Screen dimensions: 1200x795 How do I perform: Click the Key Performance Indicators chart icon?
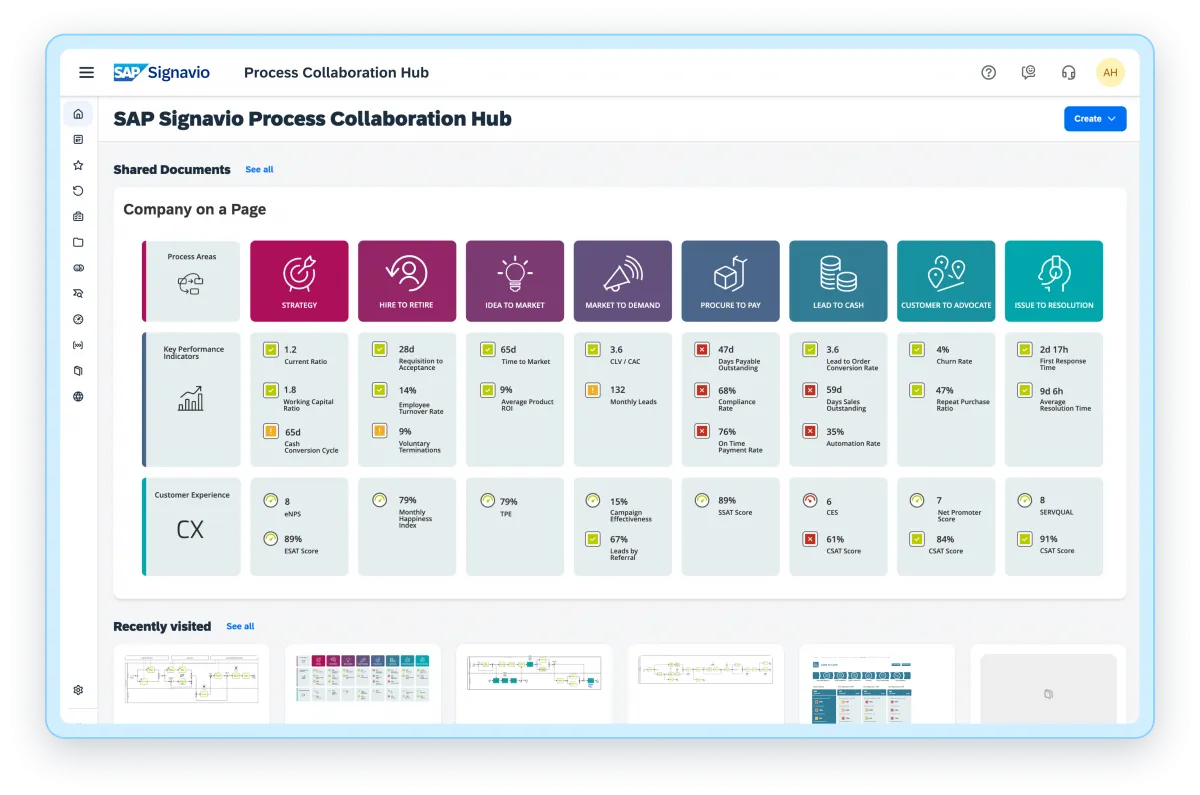click(190, 399)
